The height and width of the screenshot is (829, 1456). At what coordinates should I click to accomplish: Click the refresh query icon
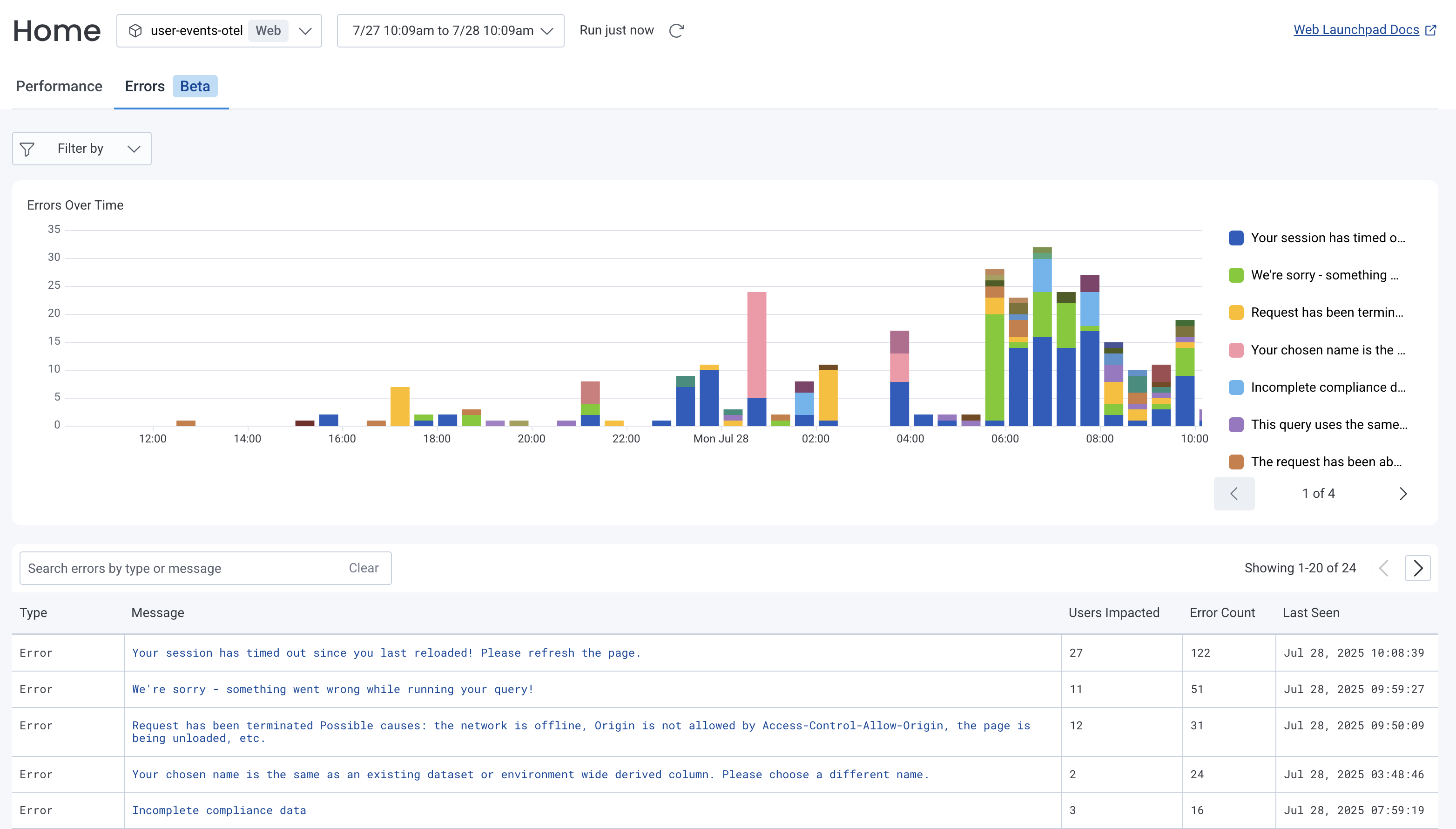tap(676, 31)
